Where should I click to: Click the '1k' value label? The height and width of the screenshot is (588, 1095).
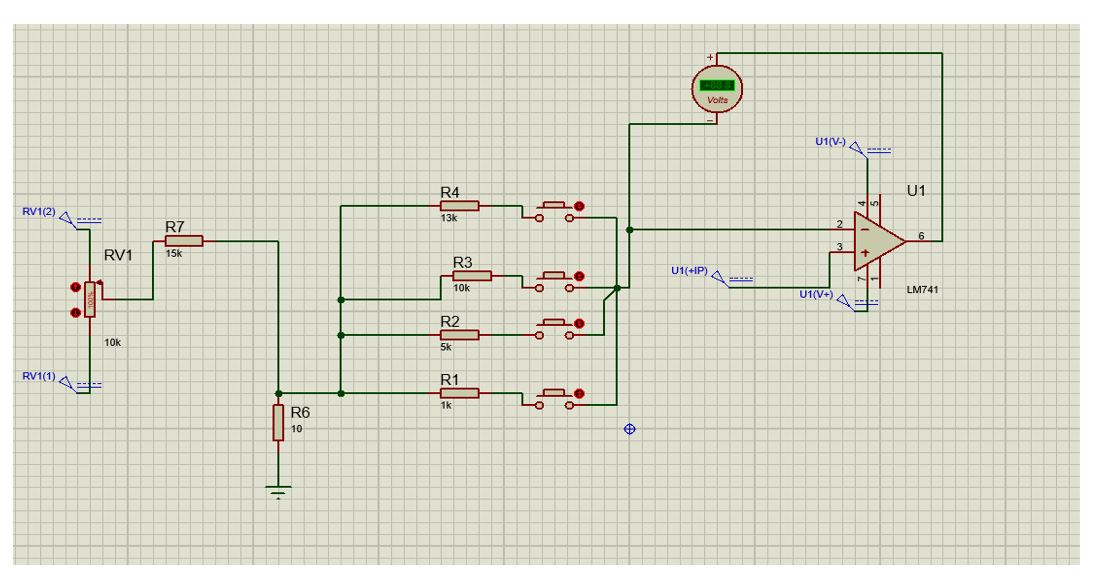pos(446,405)
